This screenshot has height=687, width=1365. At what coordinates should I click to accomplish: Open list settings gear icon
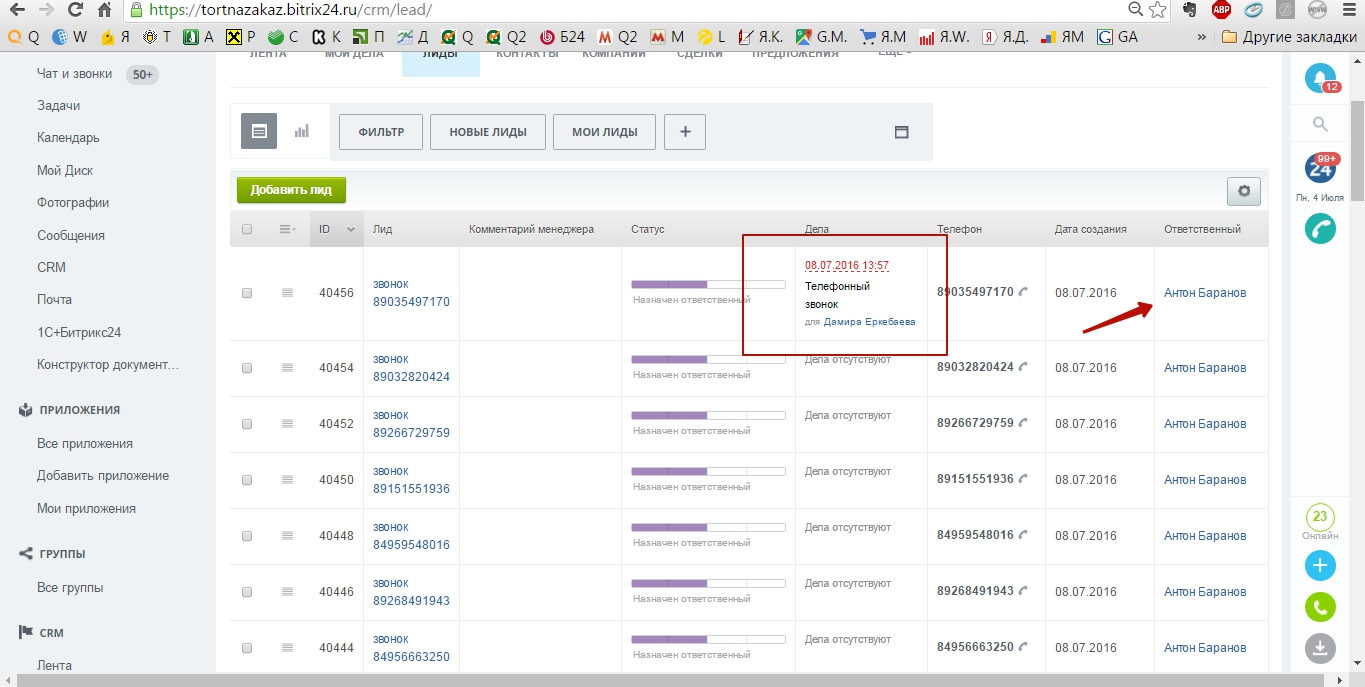pyautogui.click(x=1244, y=191)
